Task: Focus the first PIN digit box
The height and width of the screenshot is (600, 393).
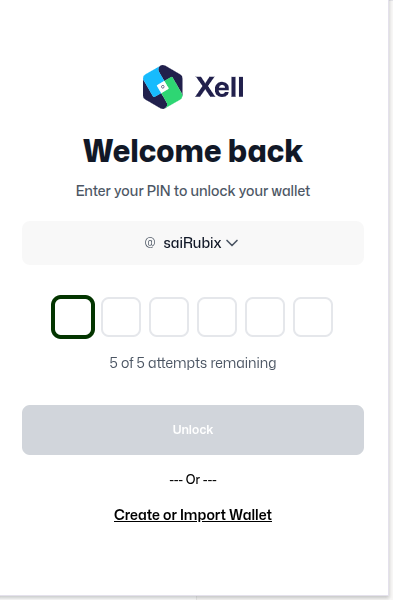Action: [73, 317]
